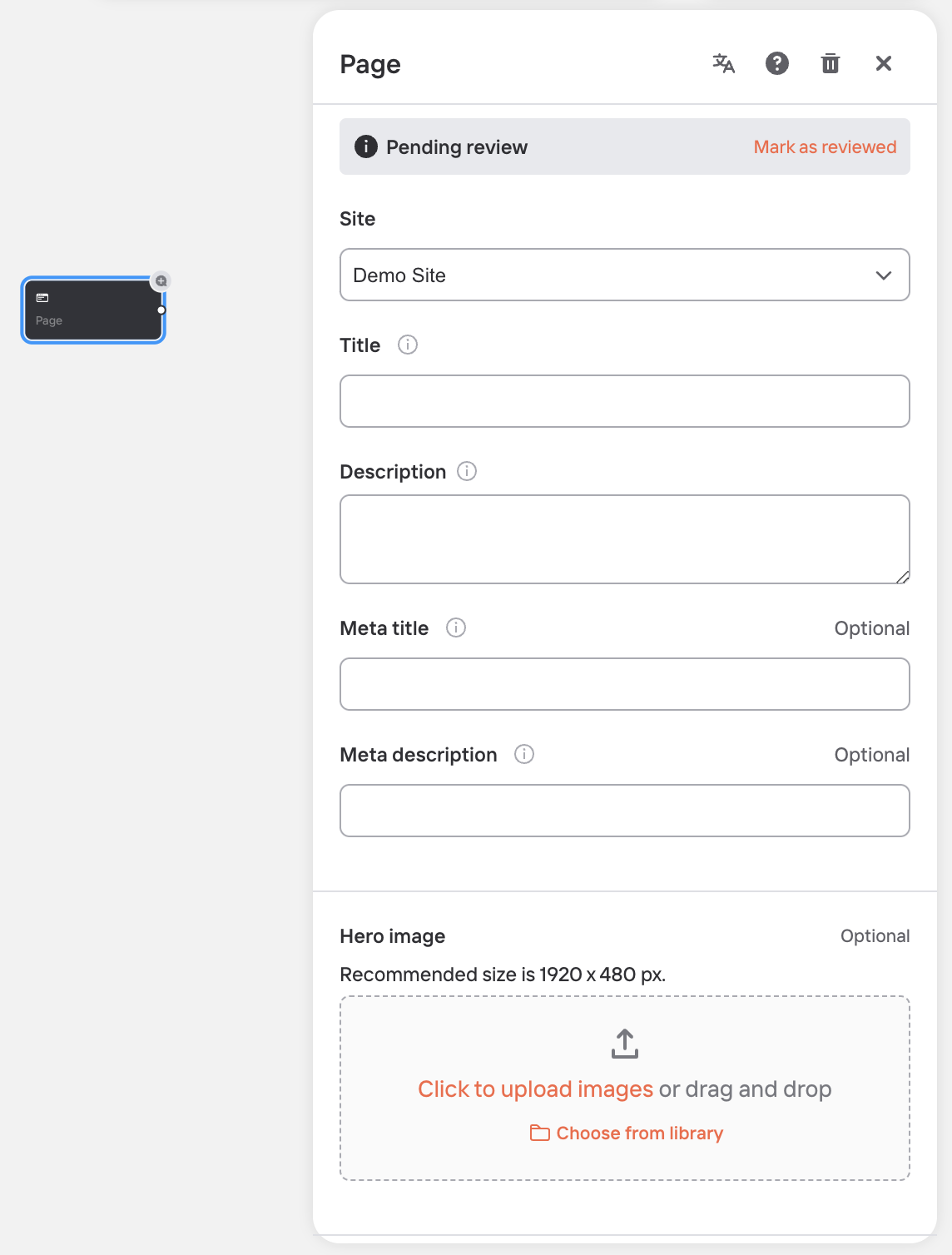Click the Pending review info icon
Image resolution: width=952 pixels, height=1255 pixels.
coord(366,146)
